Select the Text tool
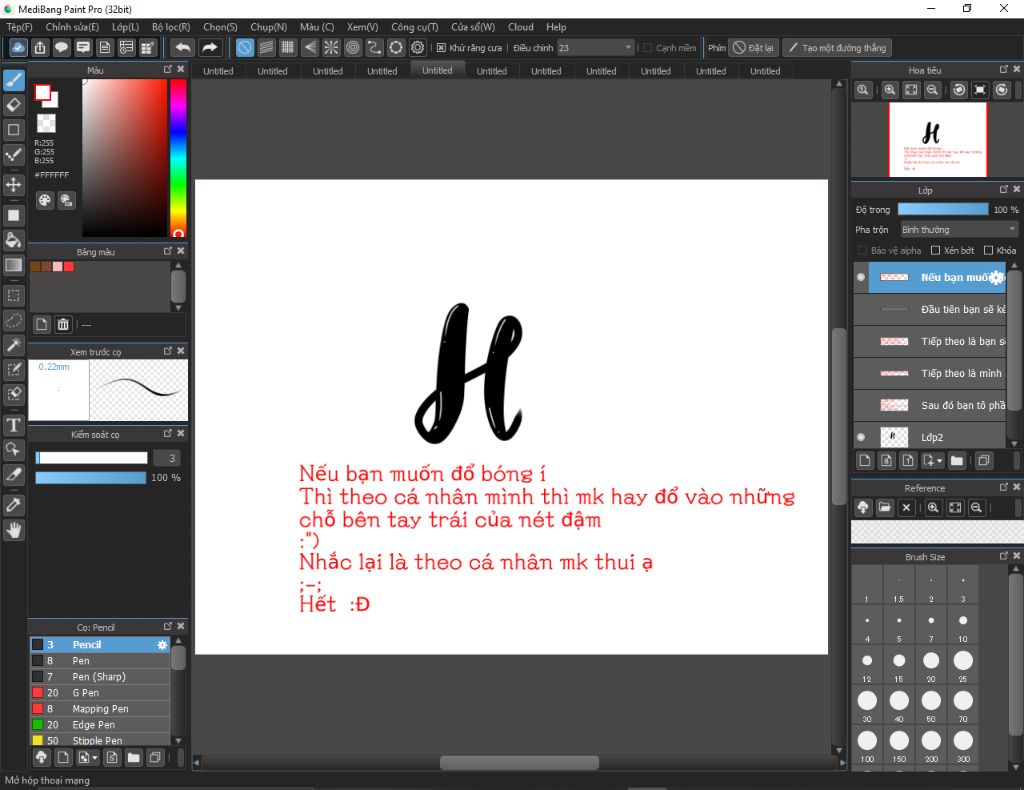Viewport: 1024px width, 790px height. point(14,426)
